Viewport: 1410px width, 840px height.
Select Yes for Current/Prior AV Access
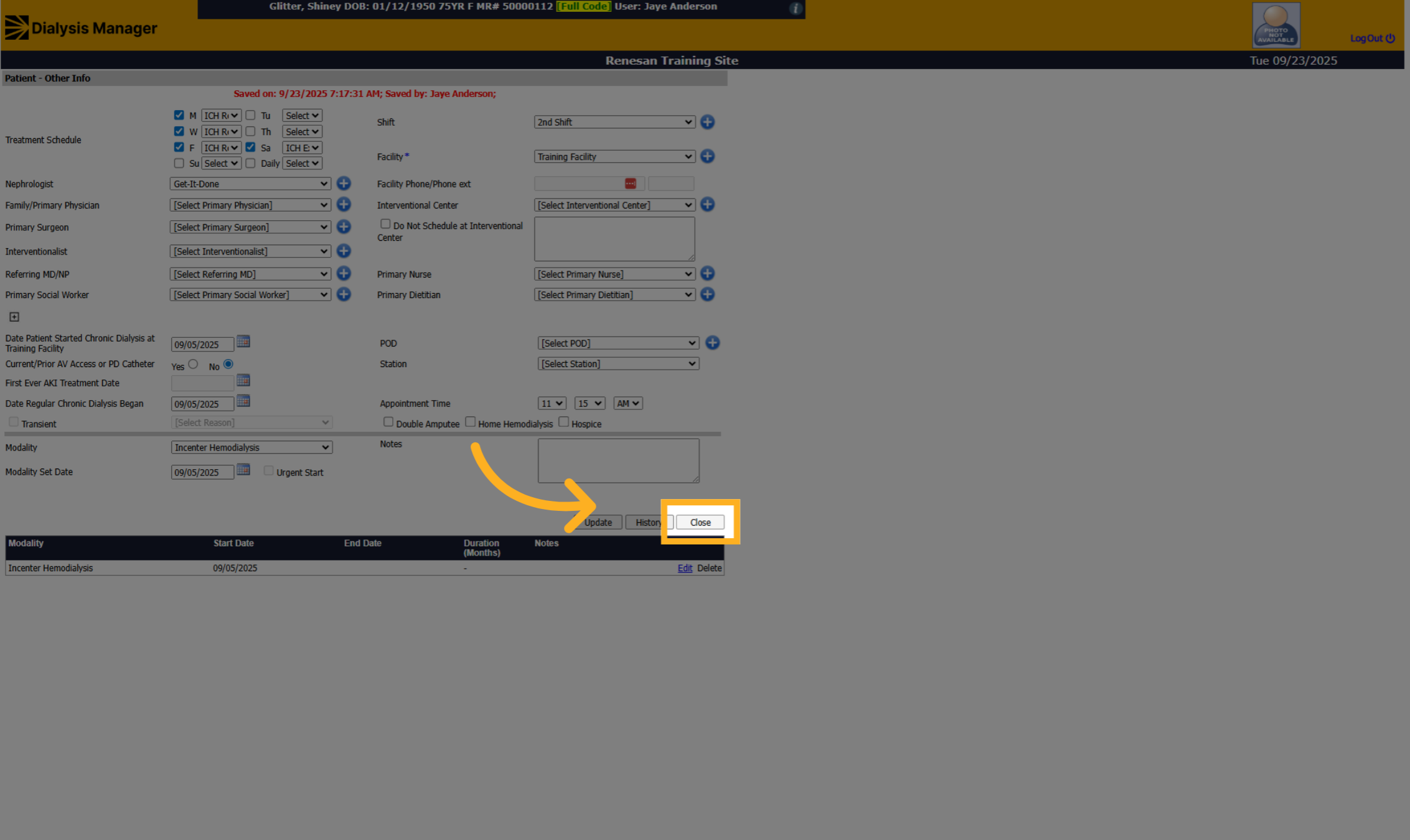[193, 364]
